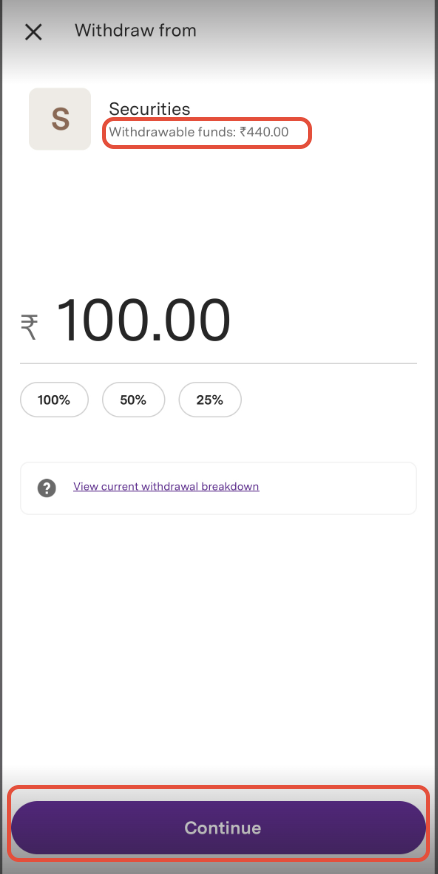The height and width of the screenshot is (874, 438).
Task: Click the ₹440.00 withdrawable value
Action: (x=264, y=133)
